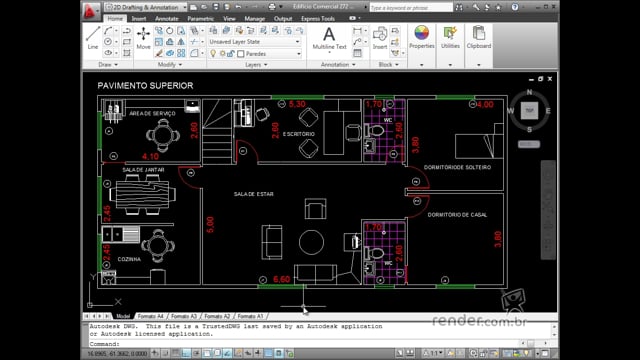Activate the Move tool

coord(143,38)
